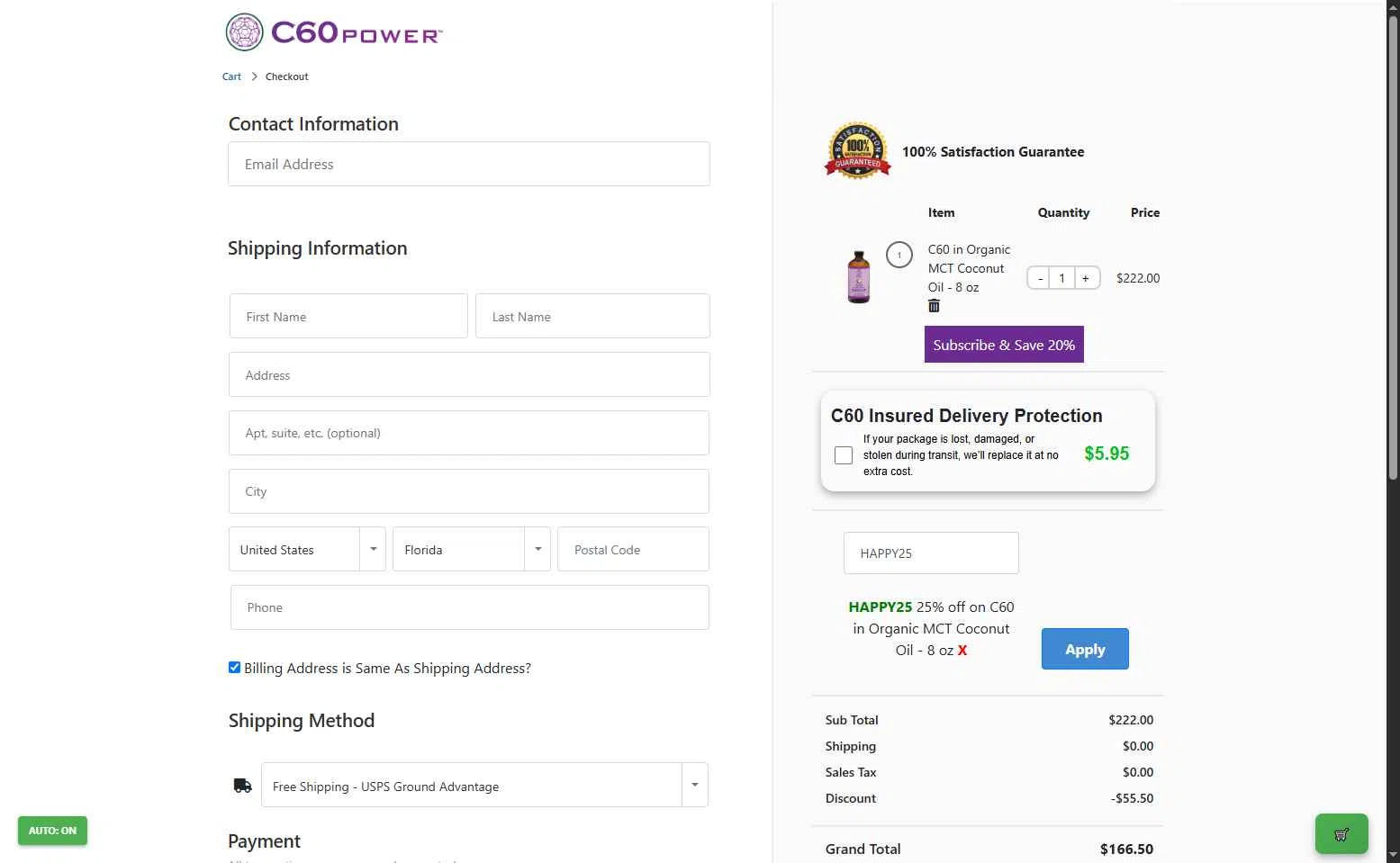The image size is (1400, 863).
Task: Open the Florida state dropdown
Action: [472, 549]
